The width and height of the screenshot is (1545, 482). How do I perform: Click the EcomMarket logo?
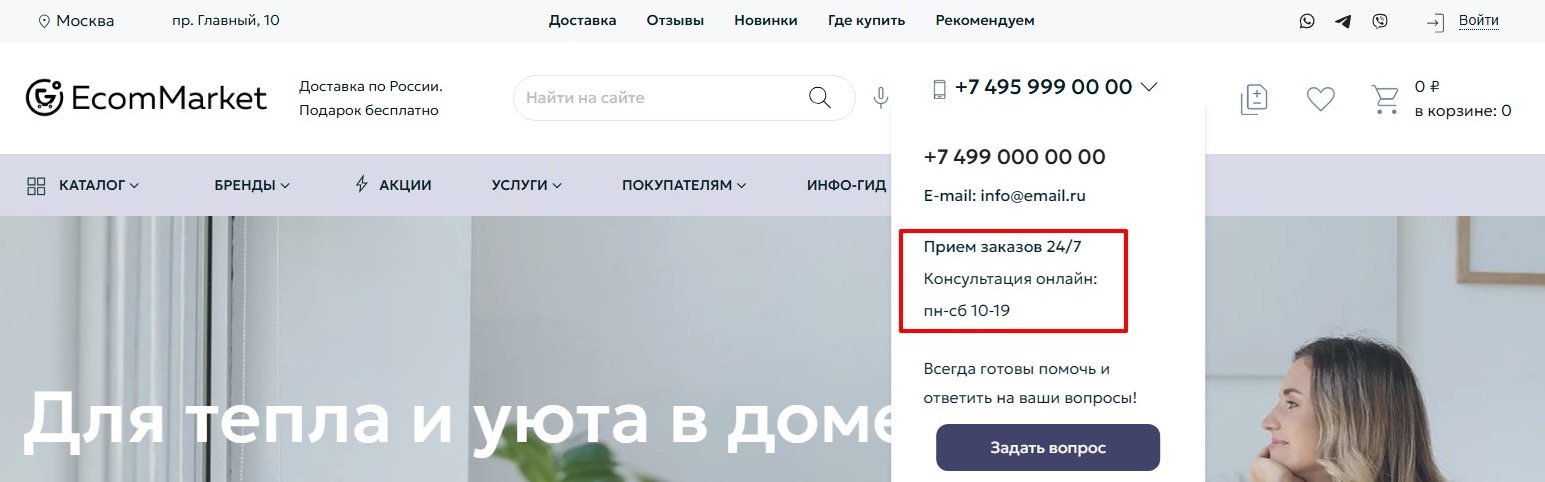(146, 97)
